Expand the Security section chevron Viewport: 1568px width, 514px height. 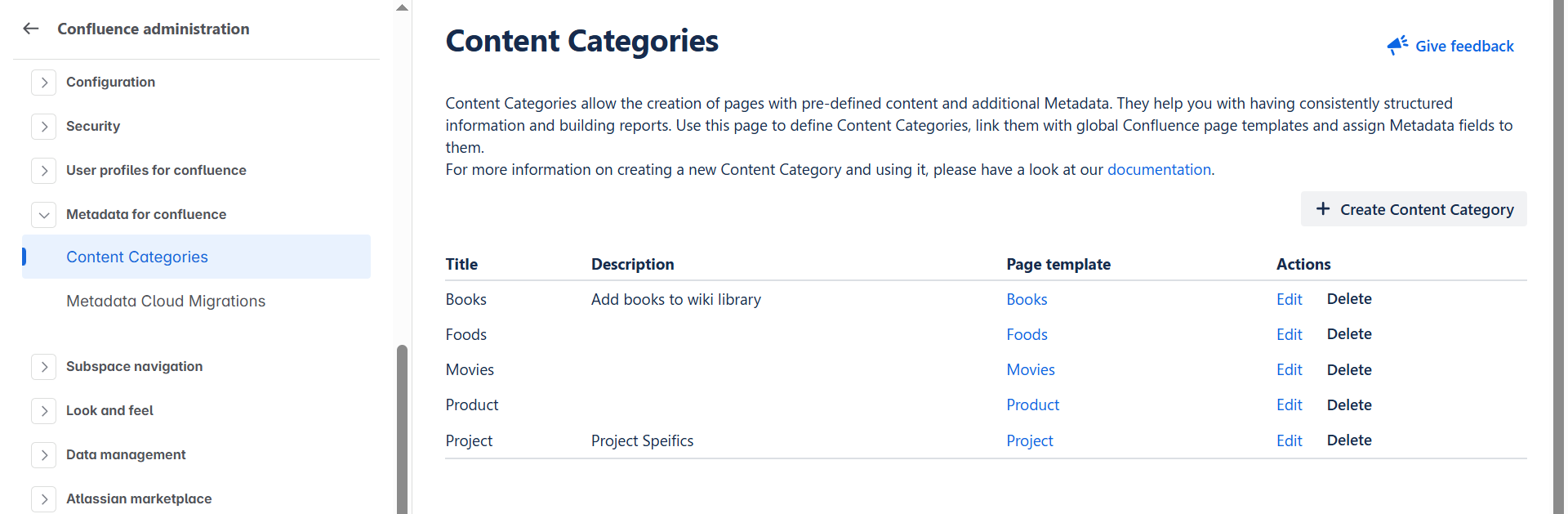coord(44,127)
